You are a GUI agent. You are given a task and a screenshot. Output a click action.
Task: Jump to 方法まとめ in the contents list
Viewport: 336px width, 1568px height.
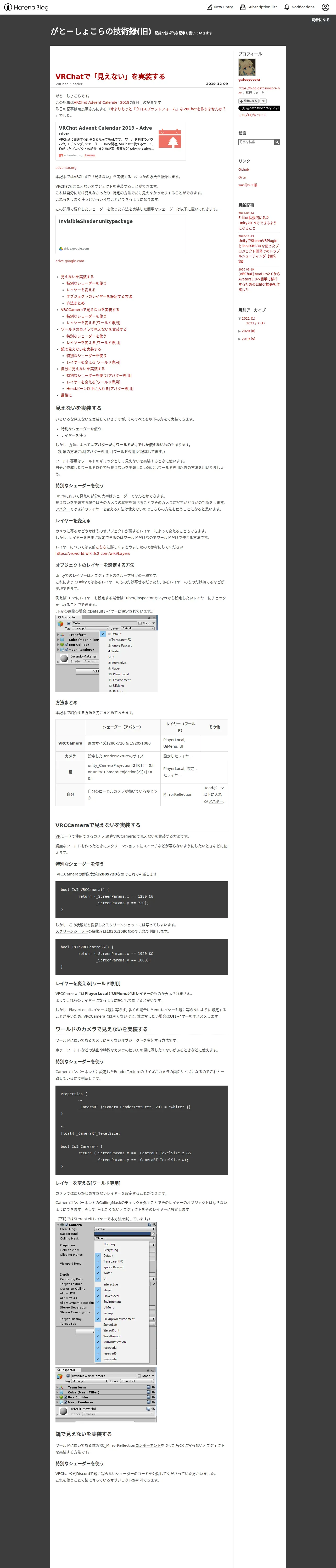click(76, 303)
